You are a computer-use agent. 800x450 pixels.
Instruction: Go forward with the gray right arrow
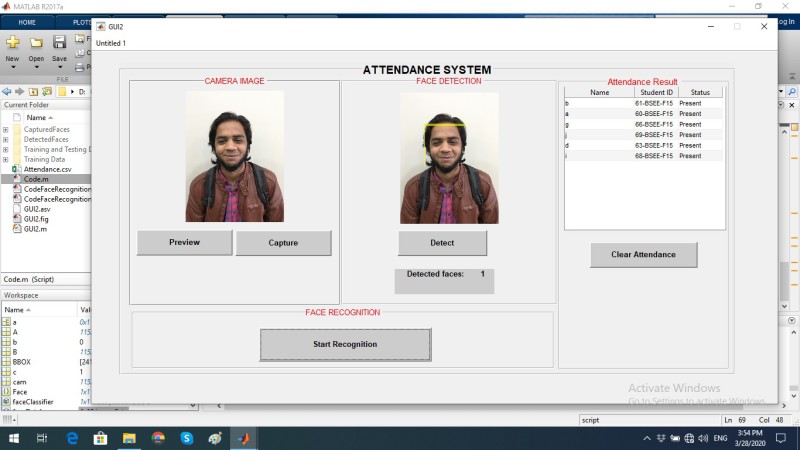(19, 91)
